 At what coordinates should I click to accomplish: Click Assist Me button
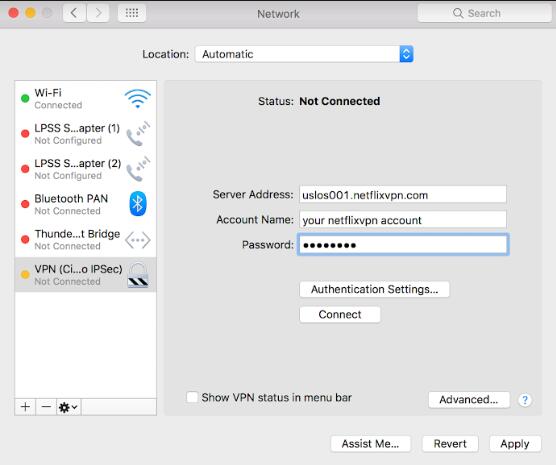pos(371,444)
